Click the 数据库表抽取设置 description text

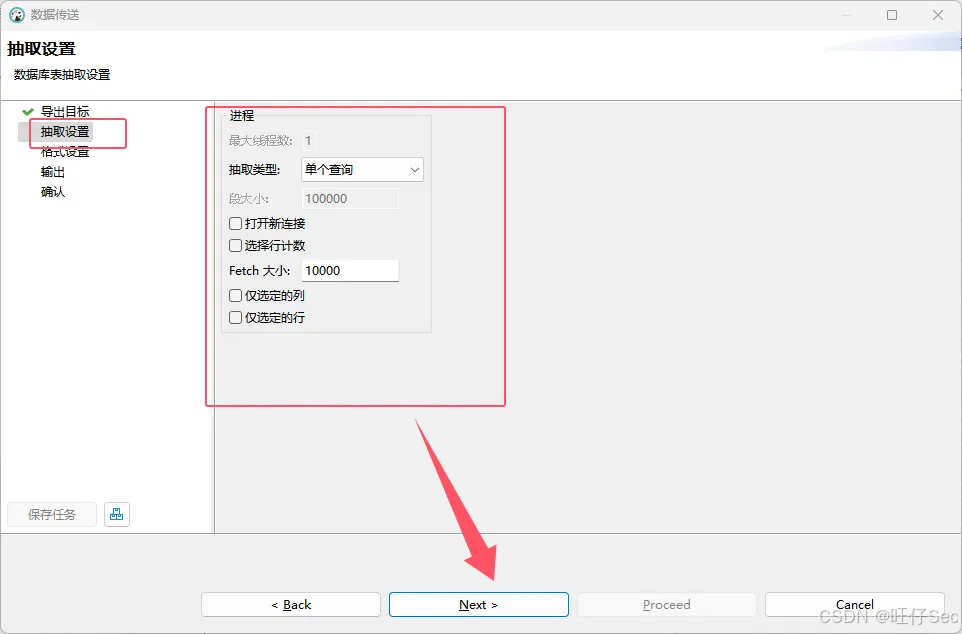[x=62, y=75]
